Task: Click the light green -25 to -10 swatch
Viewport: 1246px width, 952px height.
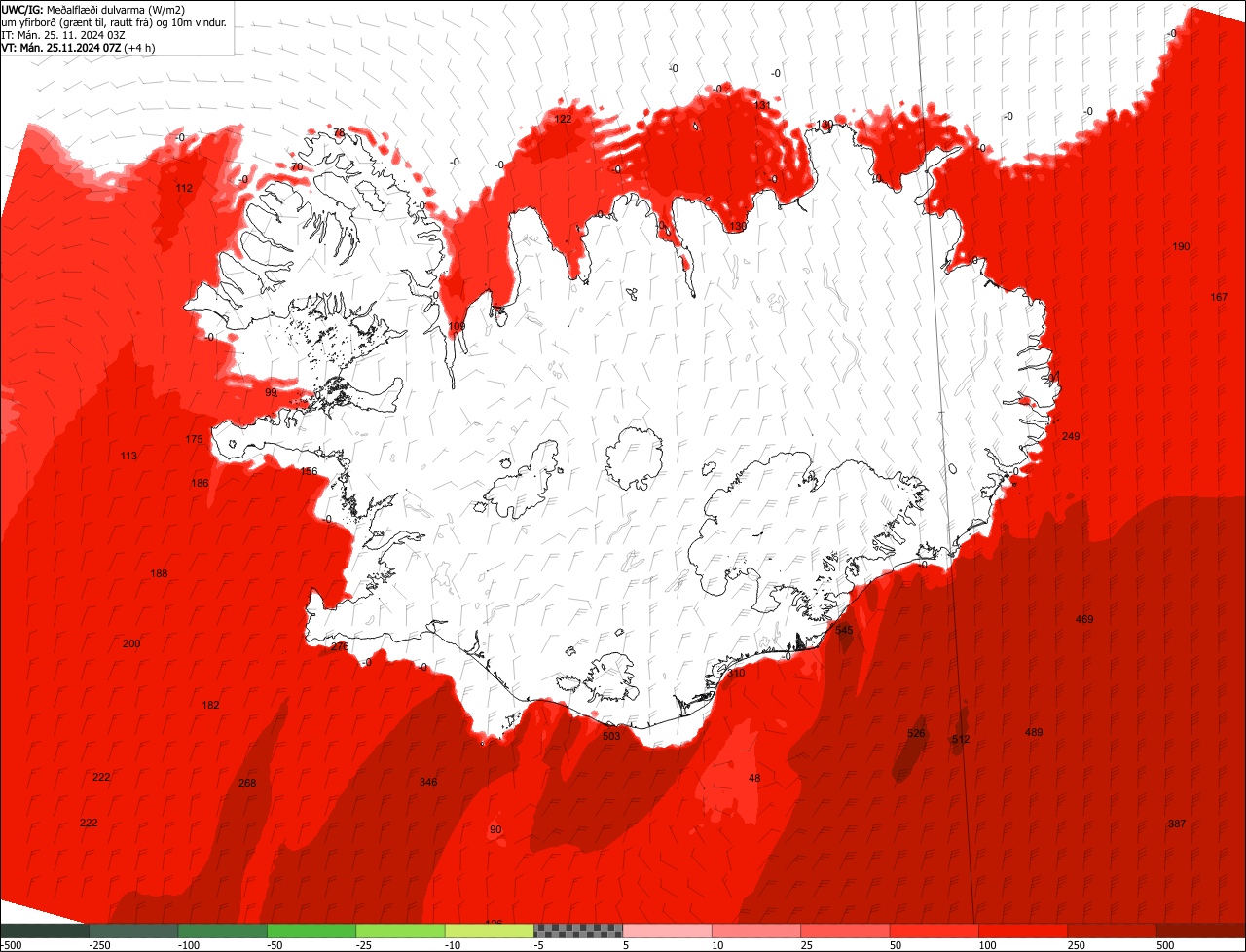Action: pyautogui.click(x=401, y=931)
